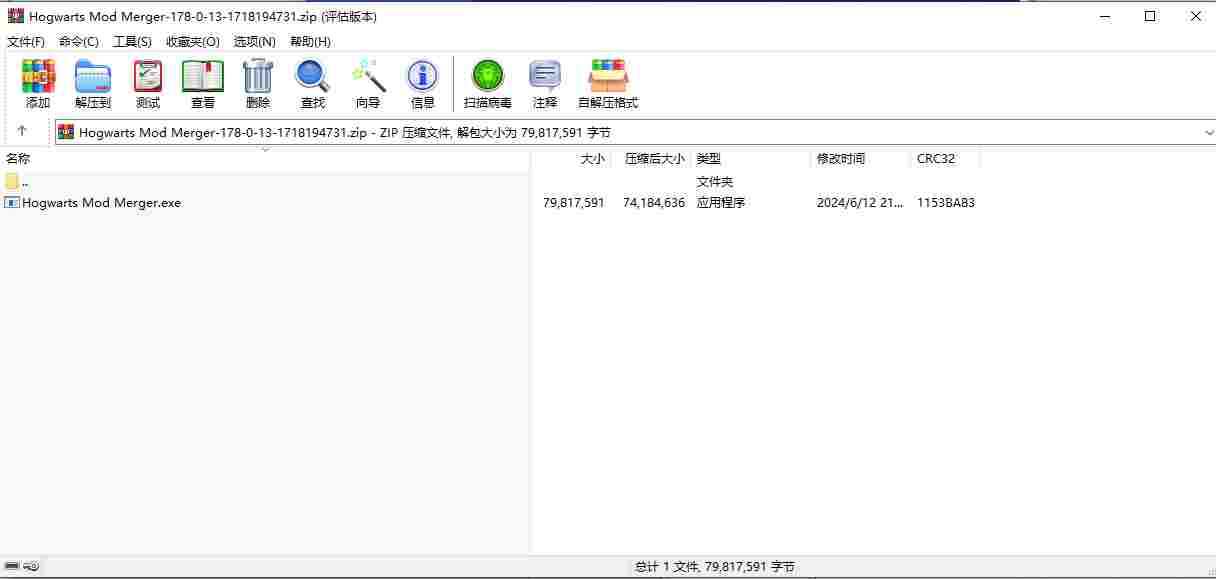The width and height of the screenshot is (1216, 579).
Task: Click the status bar total 总计 1 文件 text
Action: (x=715, y=567)
